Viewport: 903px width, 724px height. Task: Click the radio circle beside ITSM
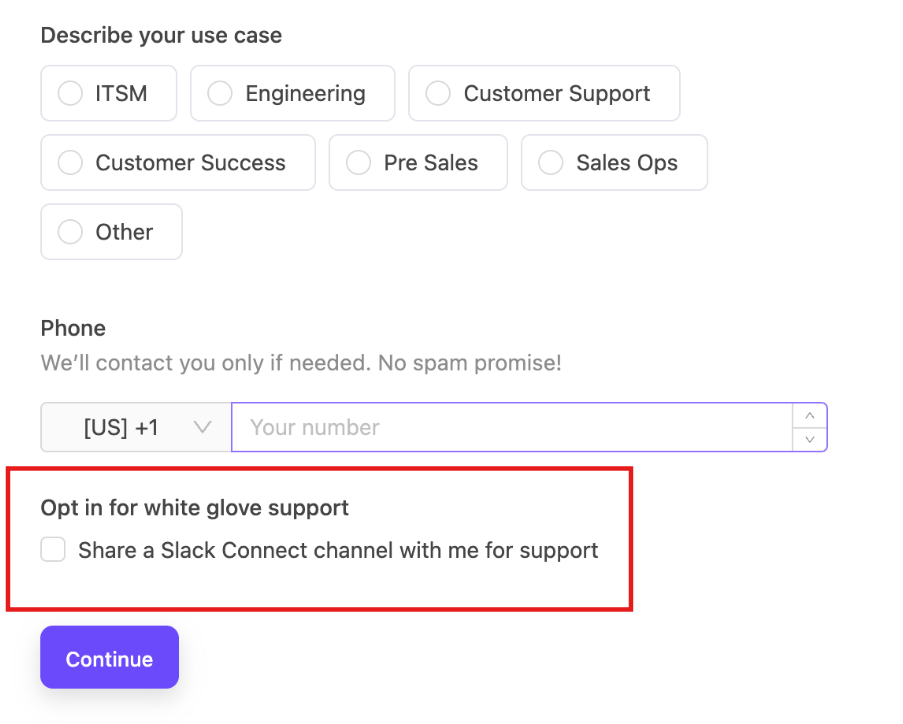[69, 93]
